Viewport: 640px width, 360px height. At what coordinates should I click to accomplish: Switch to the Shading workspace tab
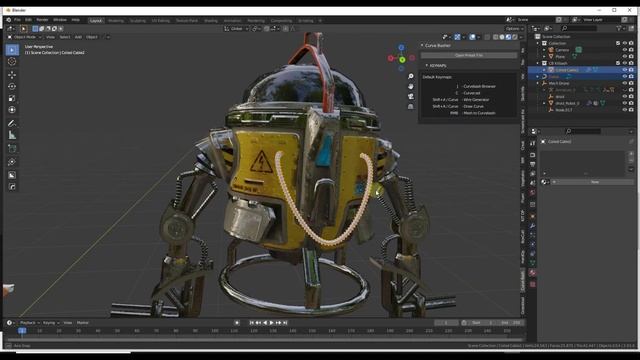[x=211, y=20]
